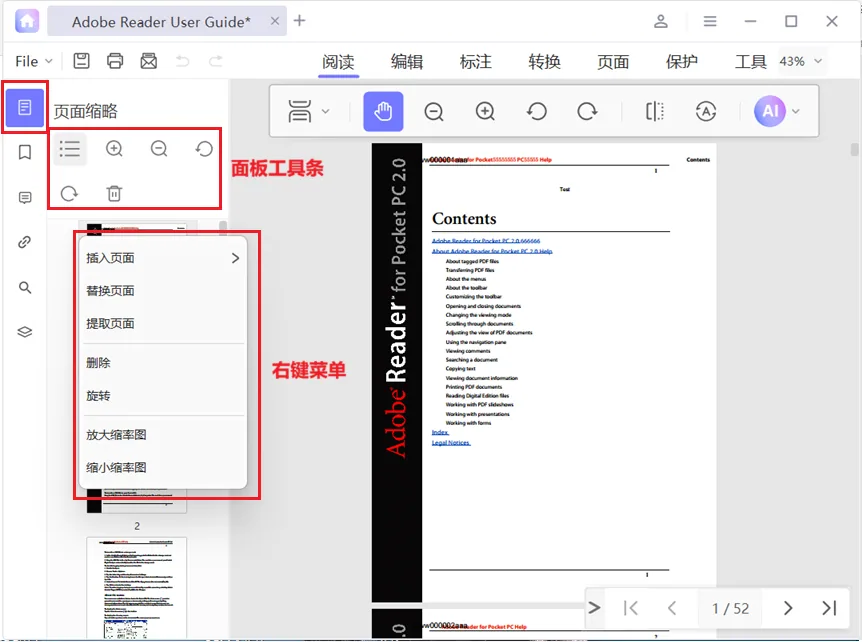Rotate view counterclockwise in the reading toolbar
Viewport: 862px width, 642px height.
coord(537,112)
